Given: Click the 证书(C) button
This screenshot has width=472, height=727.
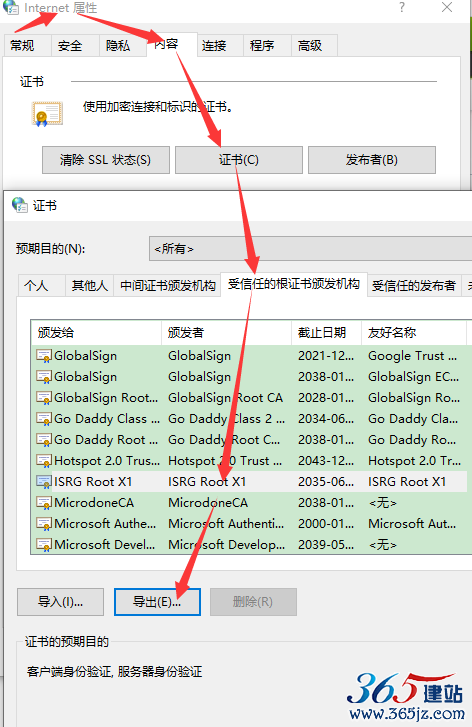Looking at the screenshot, I should [x=239, y=160].
